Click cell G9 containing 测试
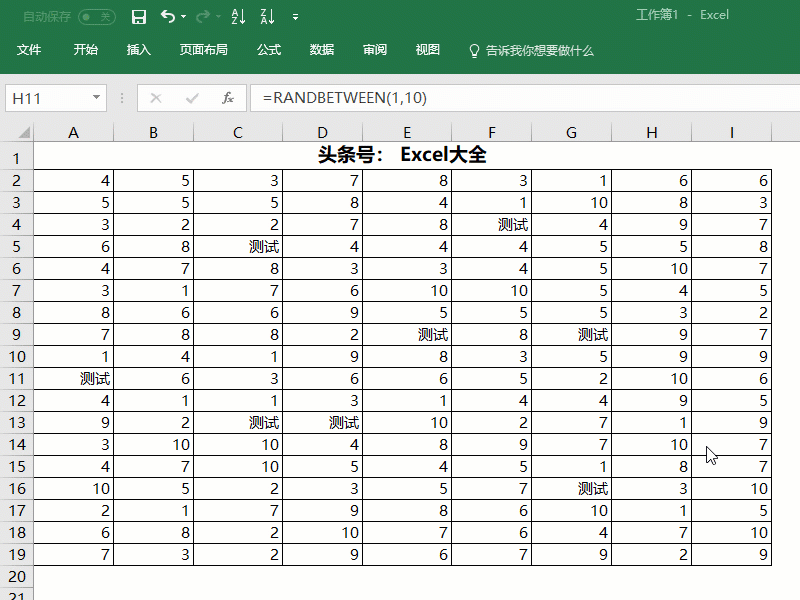Image resolution: width=800 pixels, height=600 pixels. 571,335
